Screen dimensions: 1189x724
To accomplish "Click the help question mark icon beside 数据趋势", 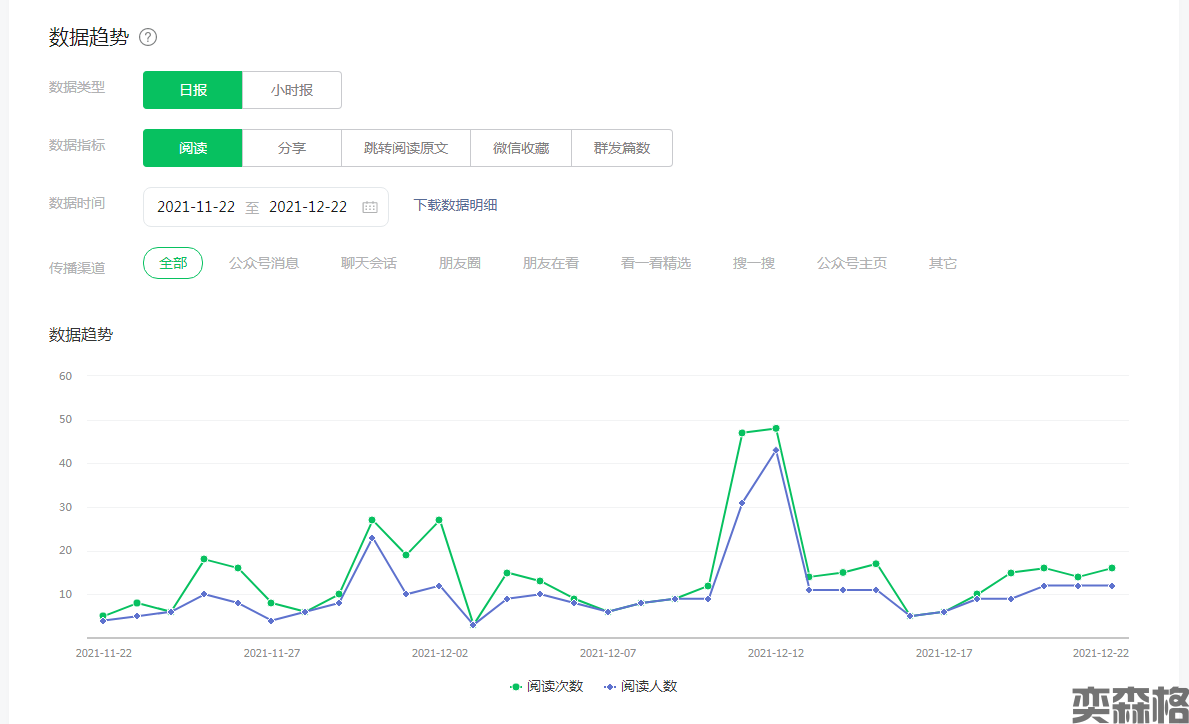I will (x=148, y=38).
